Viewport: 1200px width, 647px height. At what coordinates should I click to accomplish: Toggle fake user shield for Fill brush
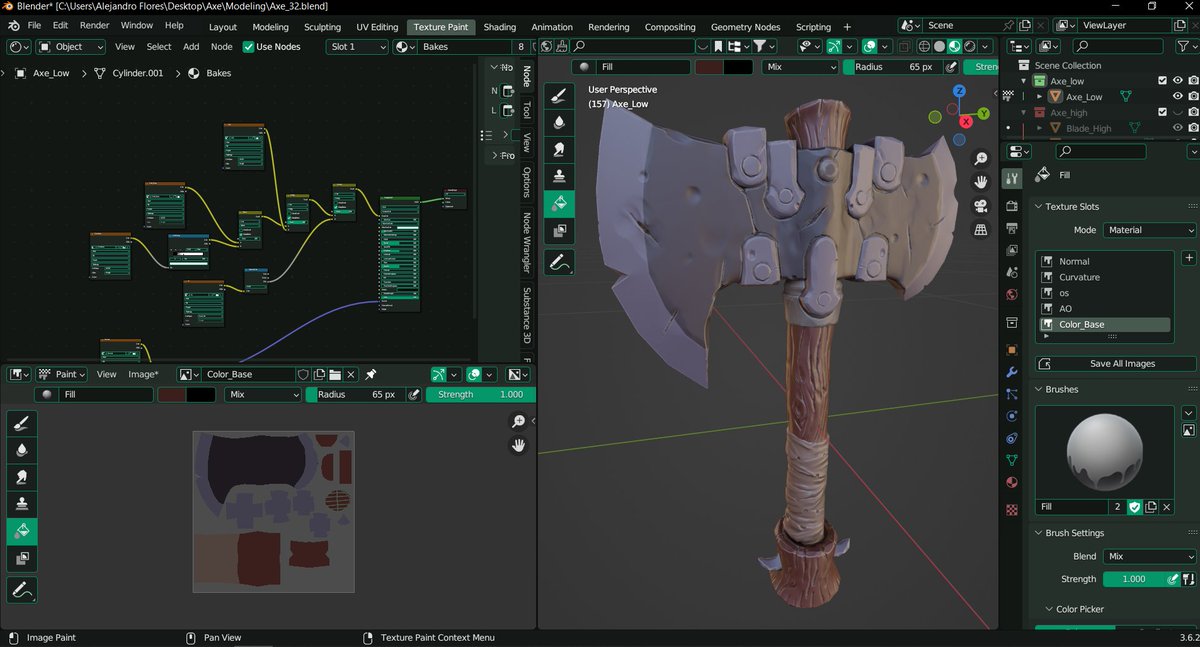(1134, 507)
